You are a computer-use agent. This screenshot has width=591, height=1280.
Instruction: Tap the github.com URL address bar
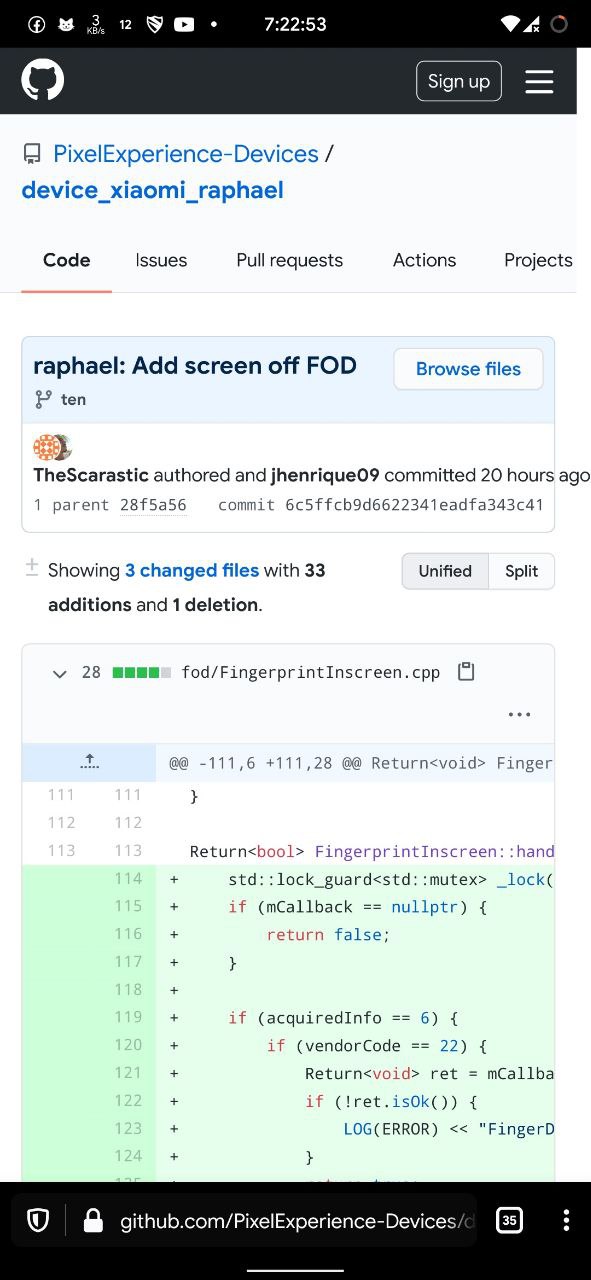point(297,1221)
